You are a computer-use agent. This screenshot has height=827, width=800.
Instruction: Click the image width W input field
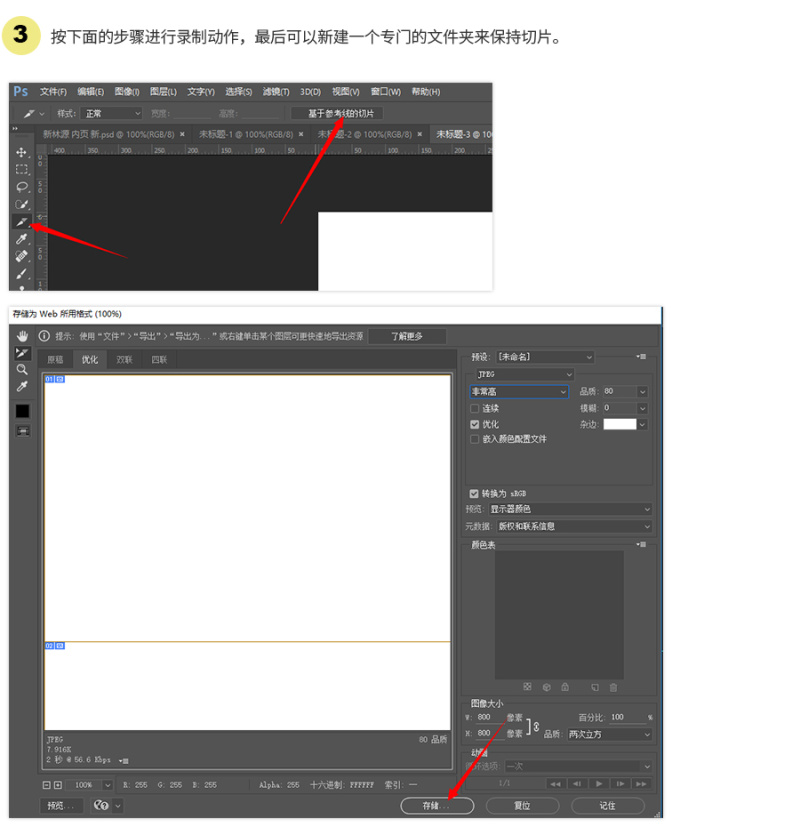point(489,717)
